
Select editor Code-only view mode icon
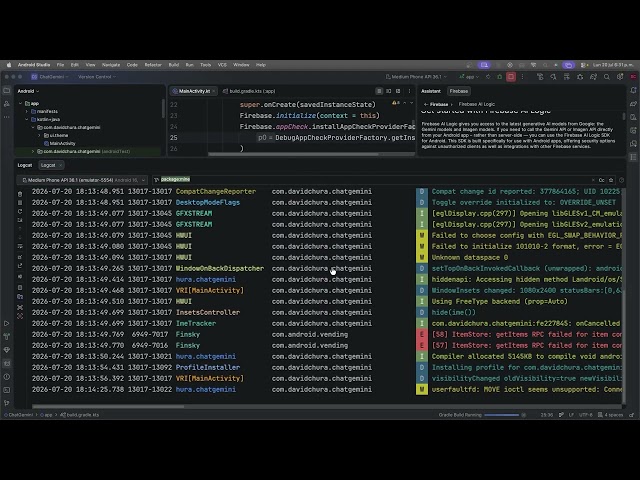point(379,91)
